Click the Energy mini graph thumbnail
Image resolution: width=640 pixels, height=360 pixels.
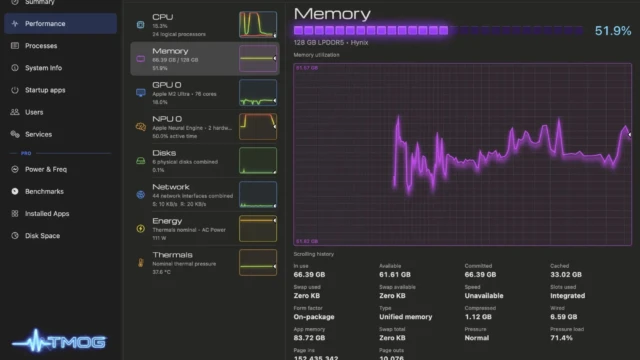click(258, 229)
